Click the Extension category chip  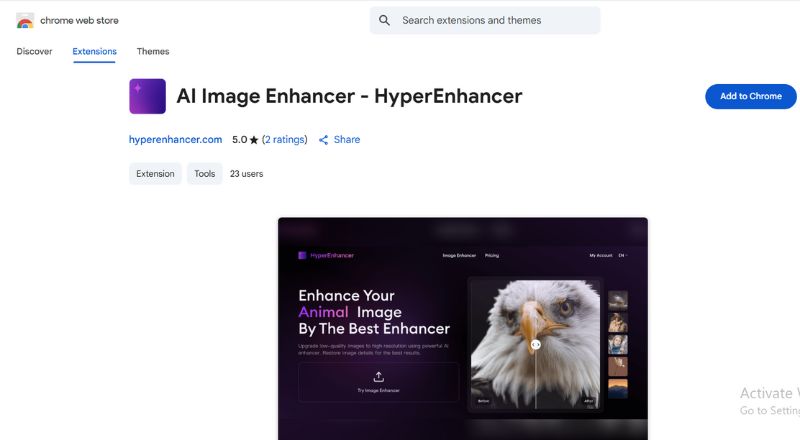tap(155, 174)
